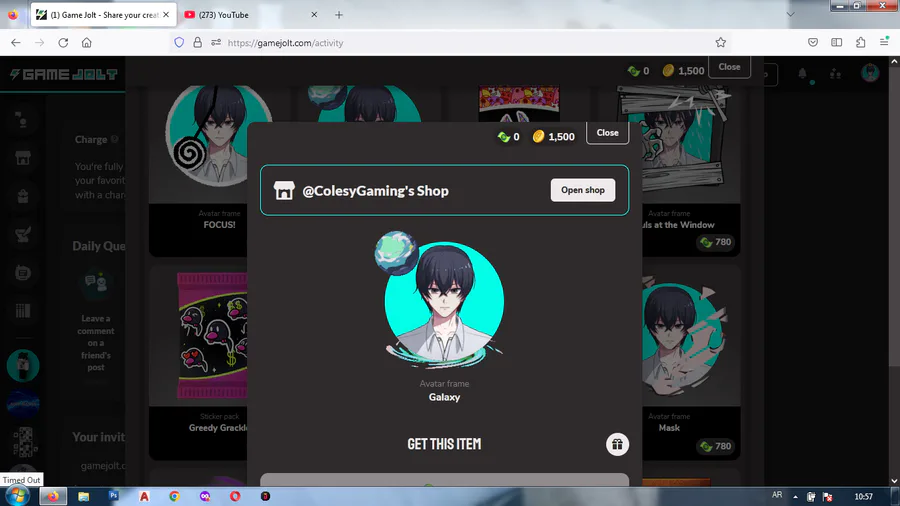Open the chat icon in left sidebar
The image size is (900, 506).
[x=23, y=273]
